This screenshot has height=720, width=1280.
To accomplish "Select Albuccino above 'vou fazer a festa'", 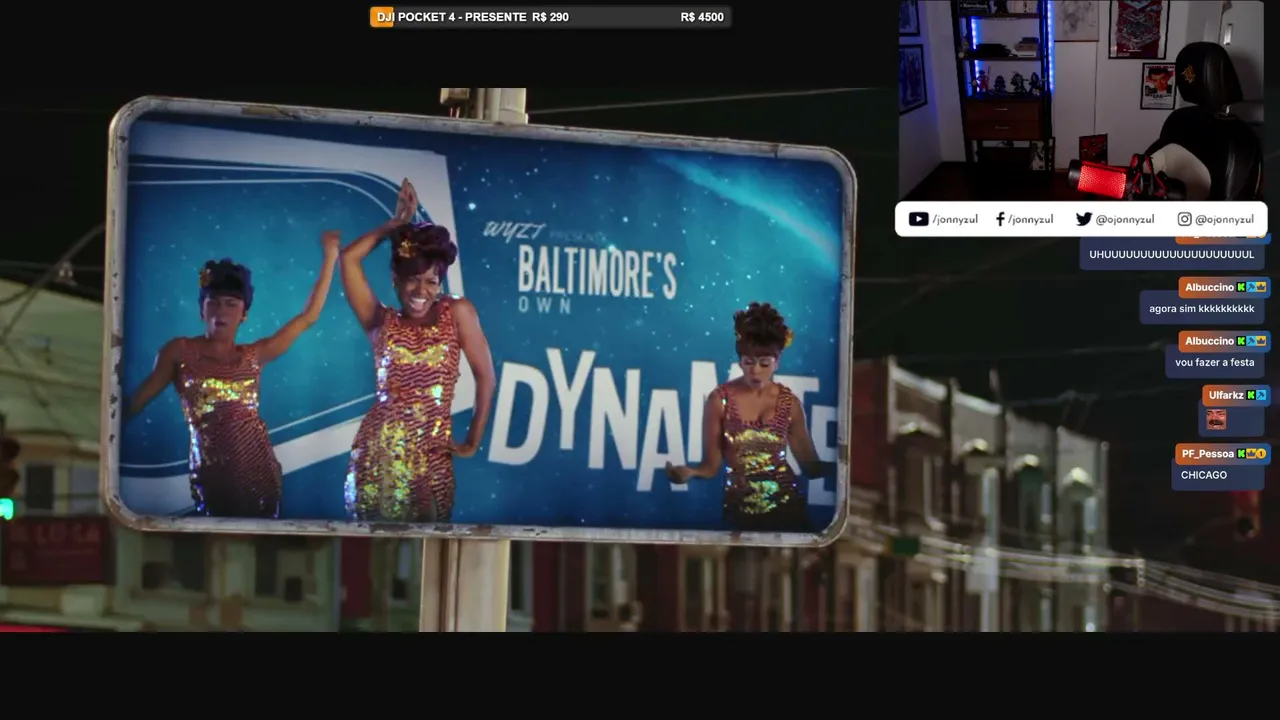I will coord(1209,341).
